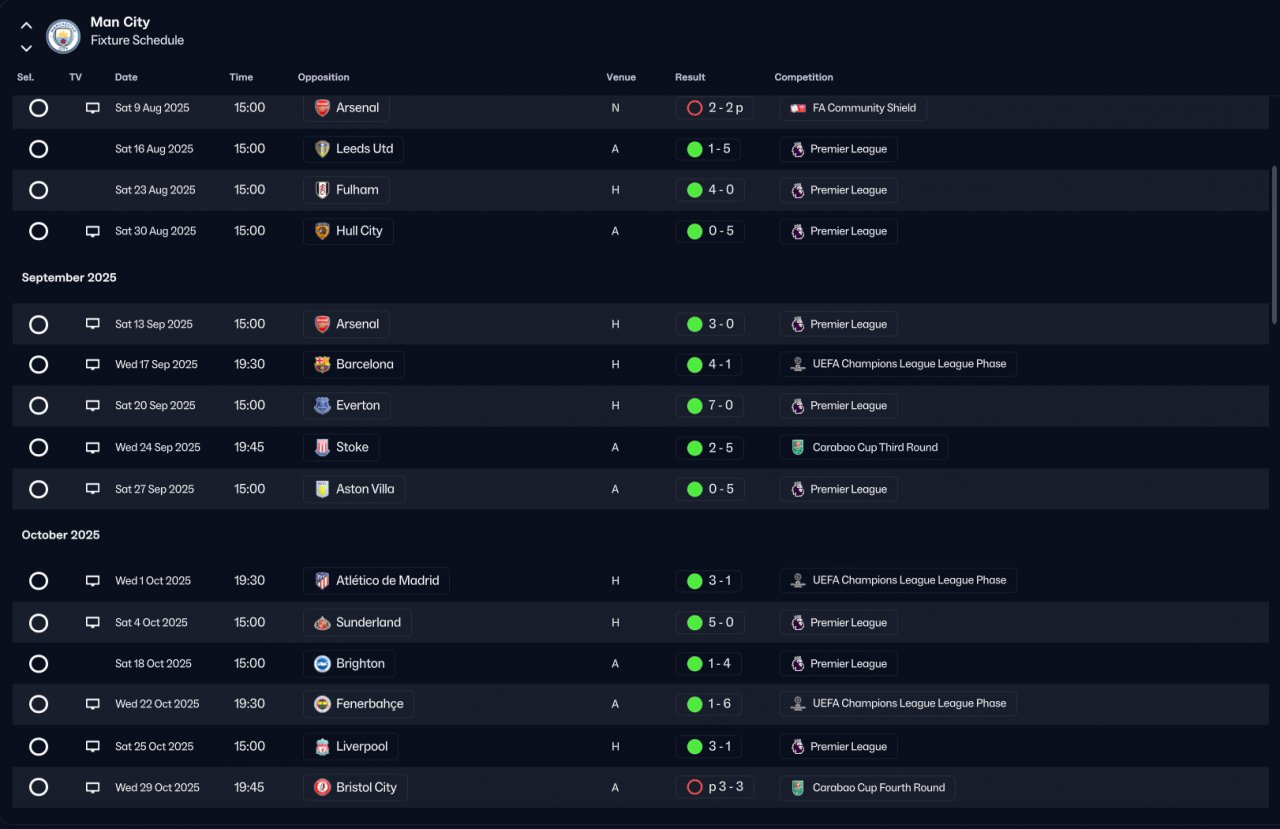Click the Champions League trophy icon for Atlético match
The image size is (1280, 829).
(x=797, y=581)
